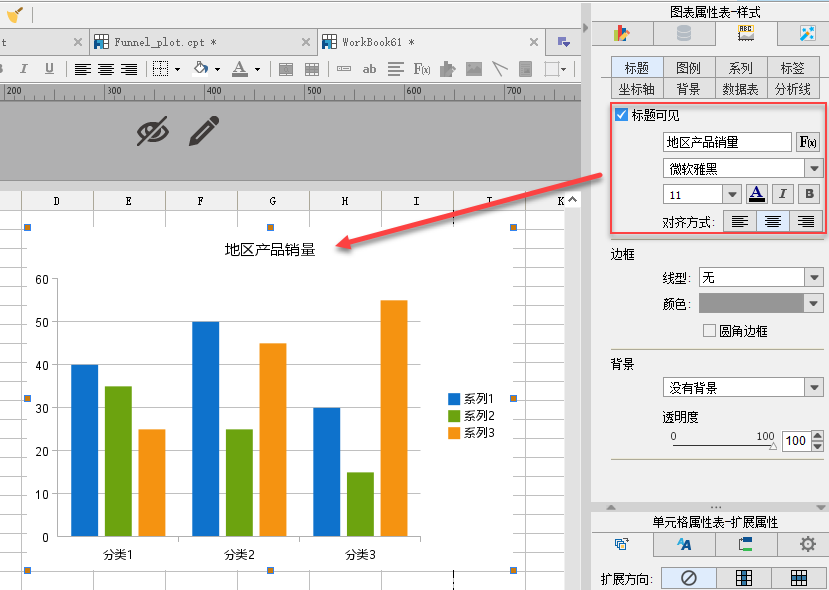Align the chart title center
The width and height of the screenshot is (829, 590).
pyautogui.click(x=773, y=222)
